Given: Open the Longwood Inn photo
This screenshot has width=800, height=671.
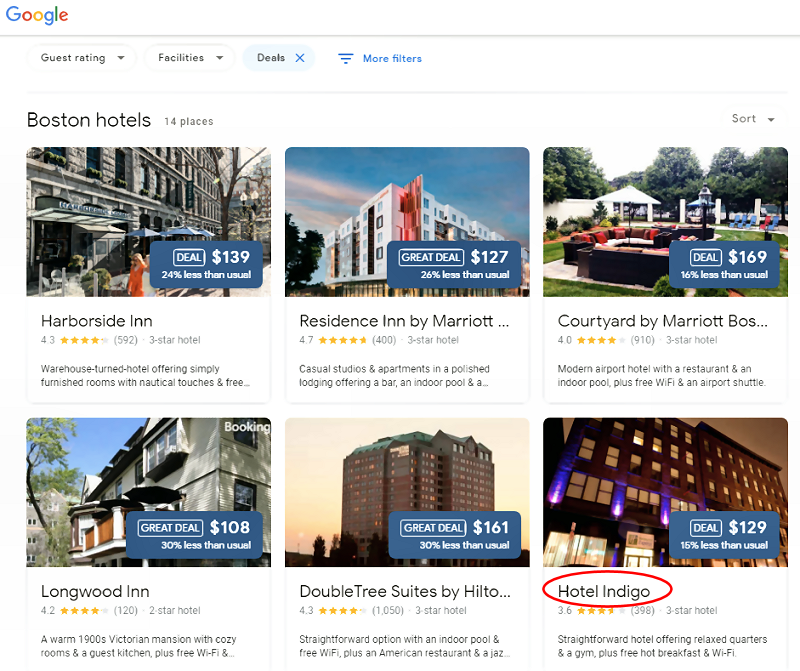Looking at the screenshot, I should [x=148, y=492].
